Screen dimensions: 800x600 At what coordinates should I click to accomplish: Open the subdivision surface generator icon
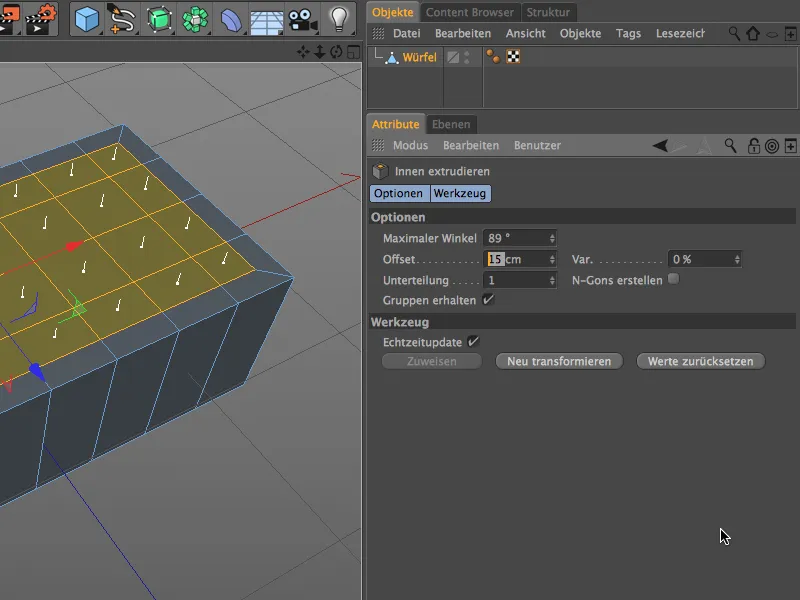pyautogui.click(x=159, y=19)
